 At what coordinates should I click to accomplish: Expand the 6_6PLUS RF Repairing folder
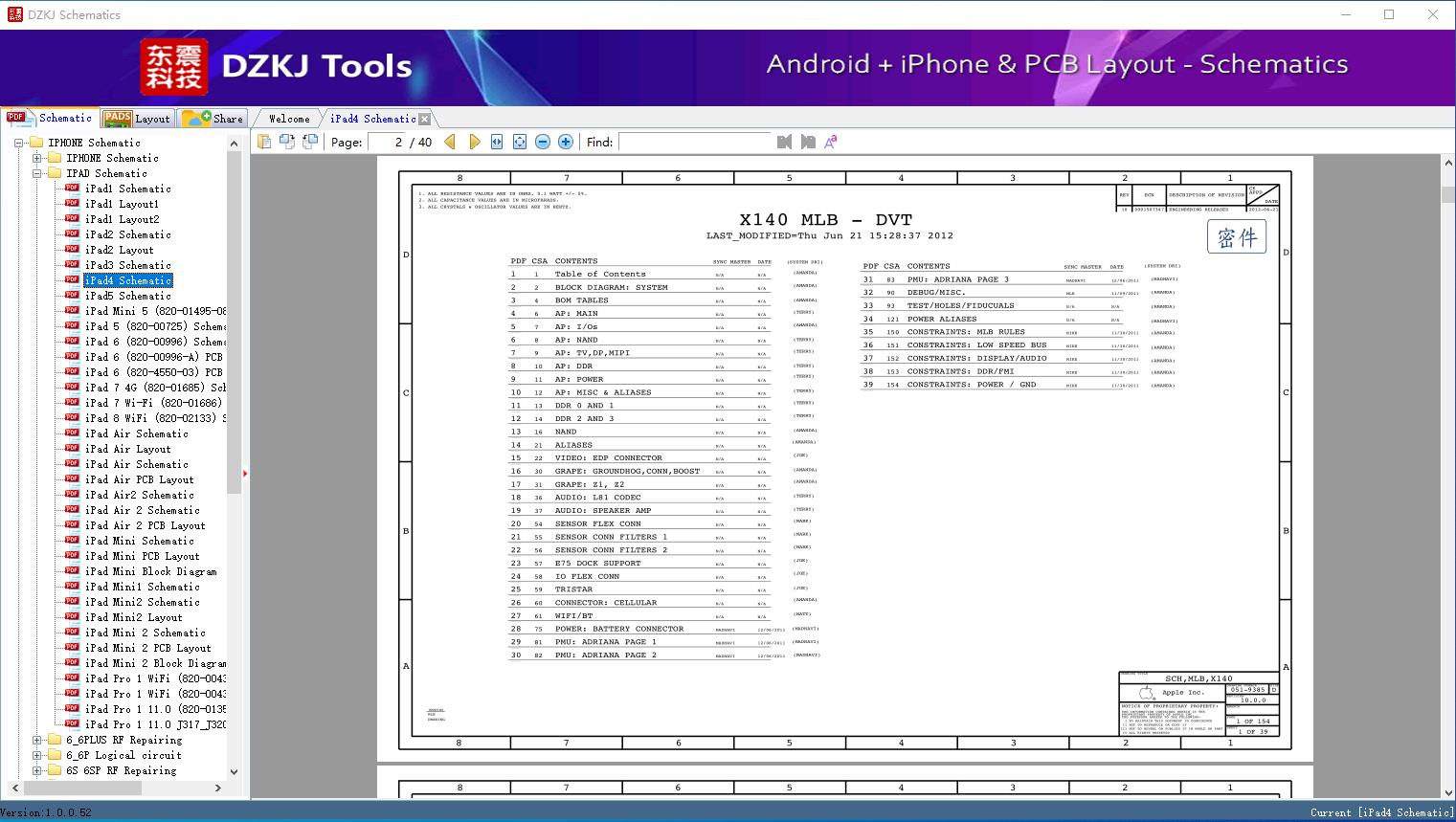[36, 740]
